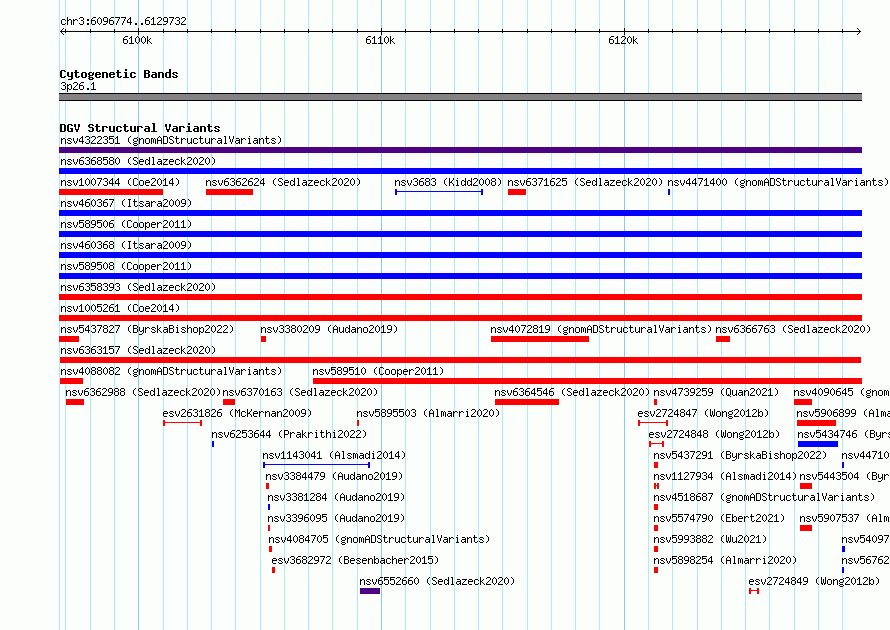
Task: Click nsv4471400 gnomADStructuralVariants label
Action: (778, 182)
